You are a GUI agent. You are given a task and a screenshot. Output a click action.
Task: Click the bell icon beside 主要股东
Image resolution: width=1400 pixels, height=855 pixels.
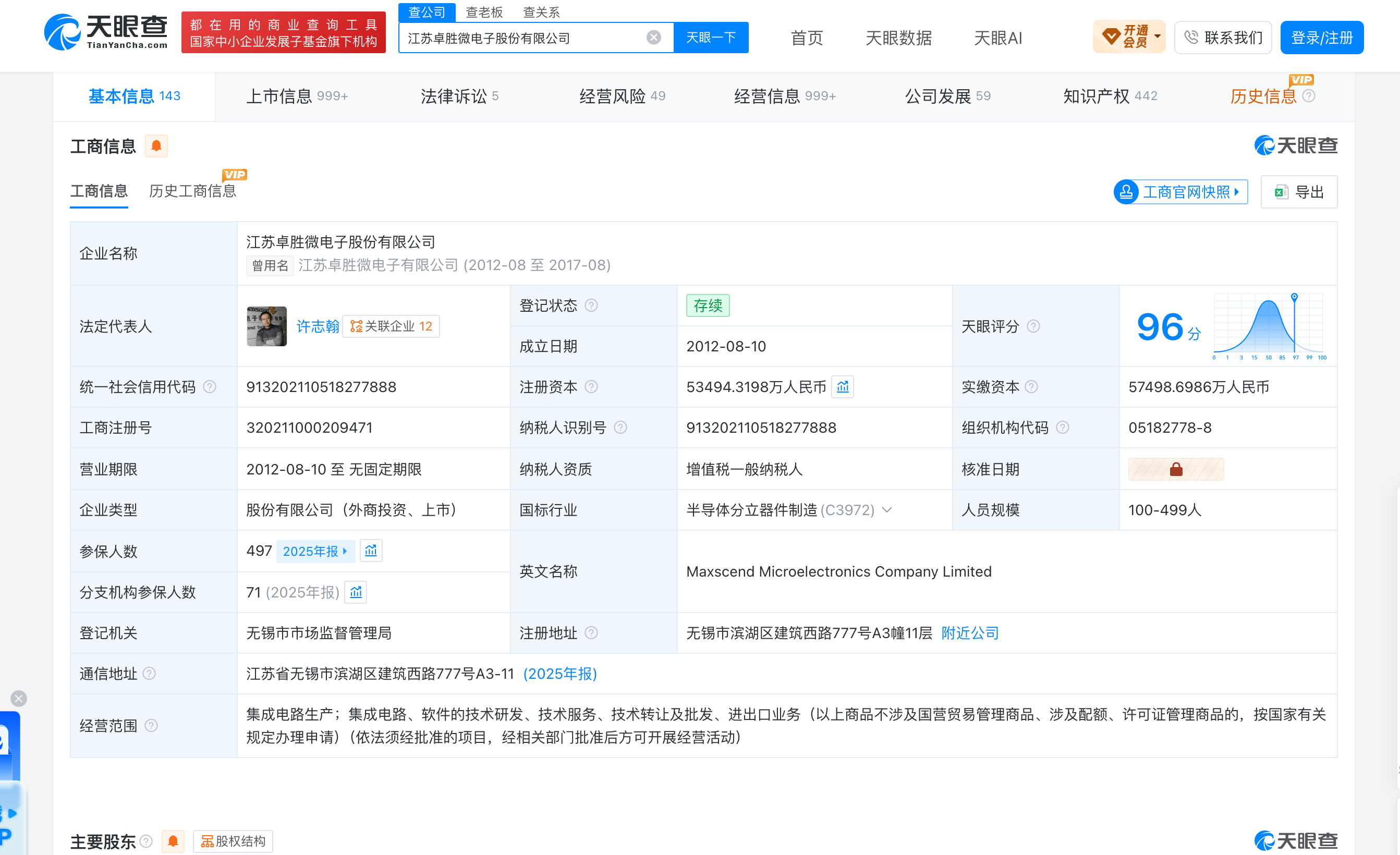pyautogui.click(x=173, y=841)
